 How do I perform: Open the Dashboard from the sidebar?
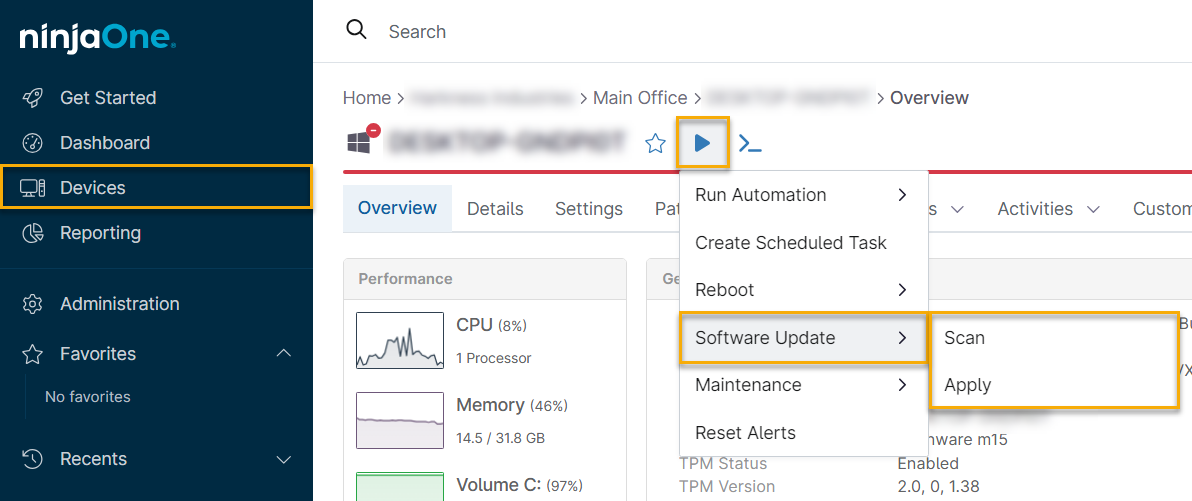pos(104,143)
